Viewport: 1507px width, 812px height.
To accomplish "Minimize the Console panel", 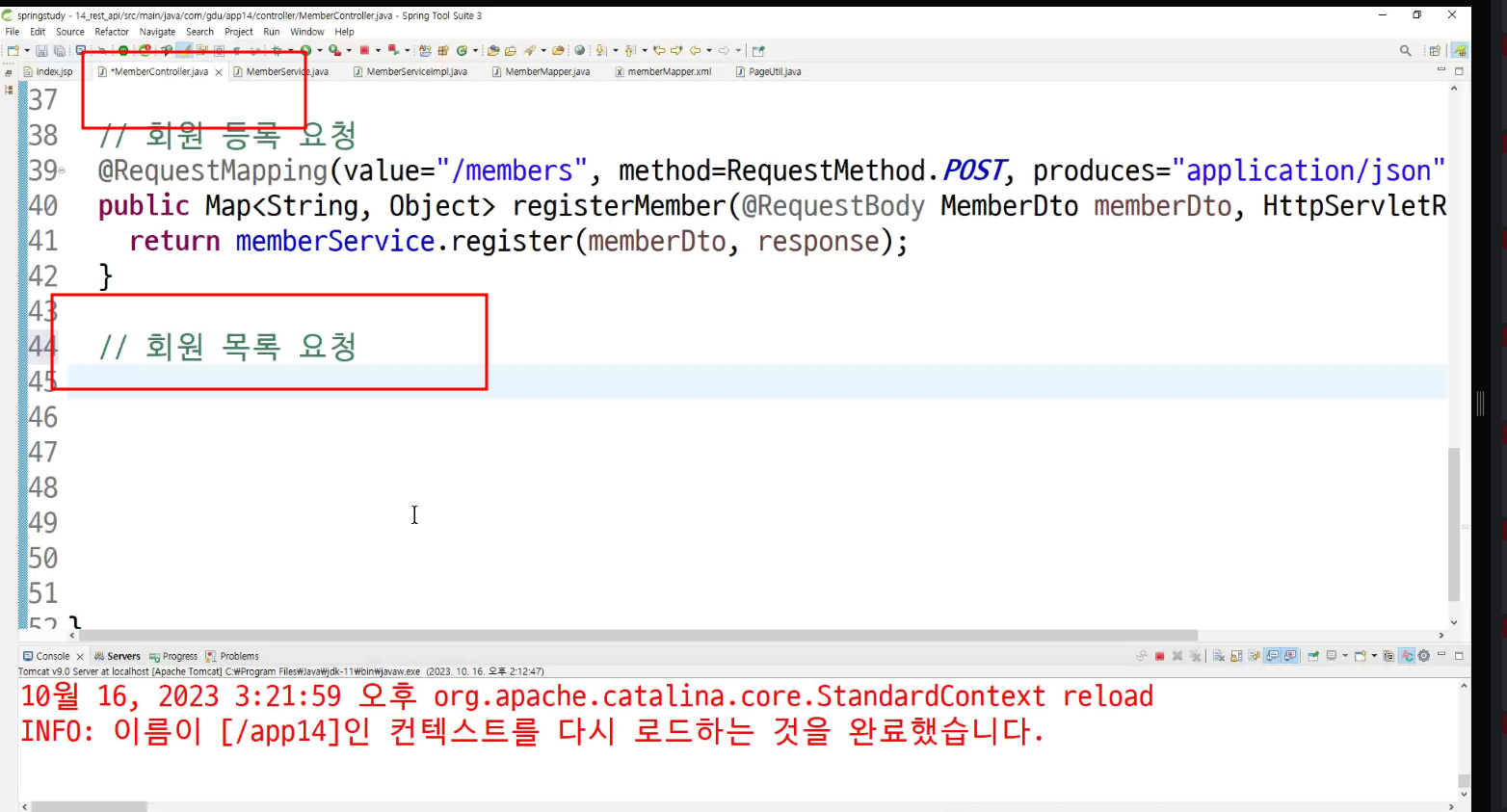I will pyautogui.click(x=1441, y=655).
